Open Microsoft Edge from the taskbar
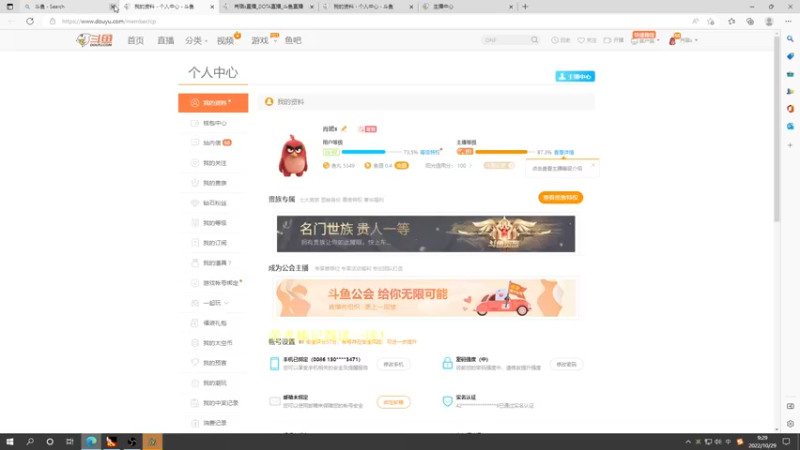The image size is (800, 450). (x=91, y=442)
